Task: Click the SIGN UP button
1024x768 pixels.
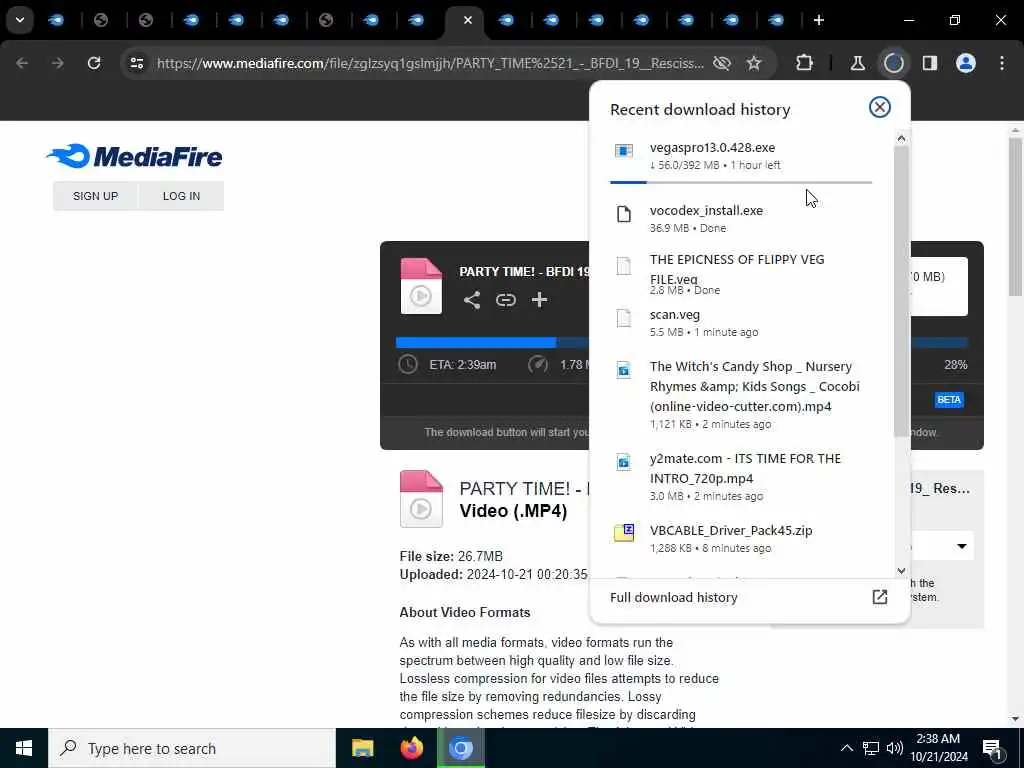Action: tap(95, 196)
